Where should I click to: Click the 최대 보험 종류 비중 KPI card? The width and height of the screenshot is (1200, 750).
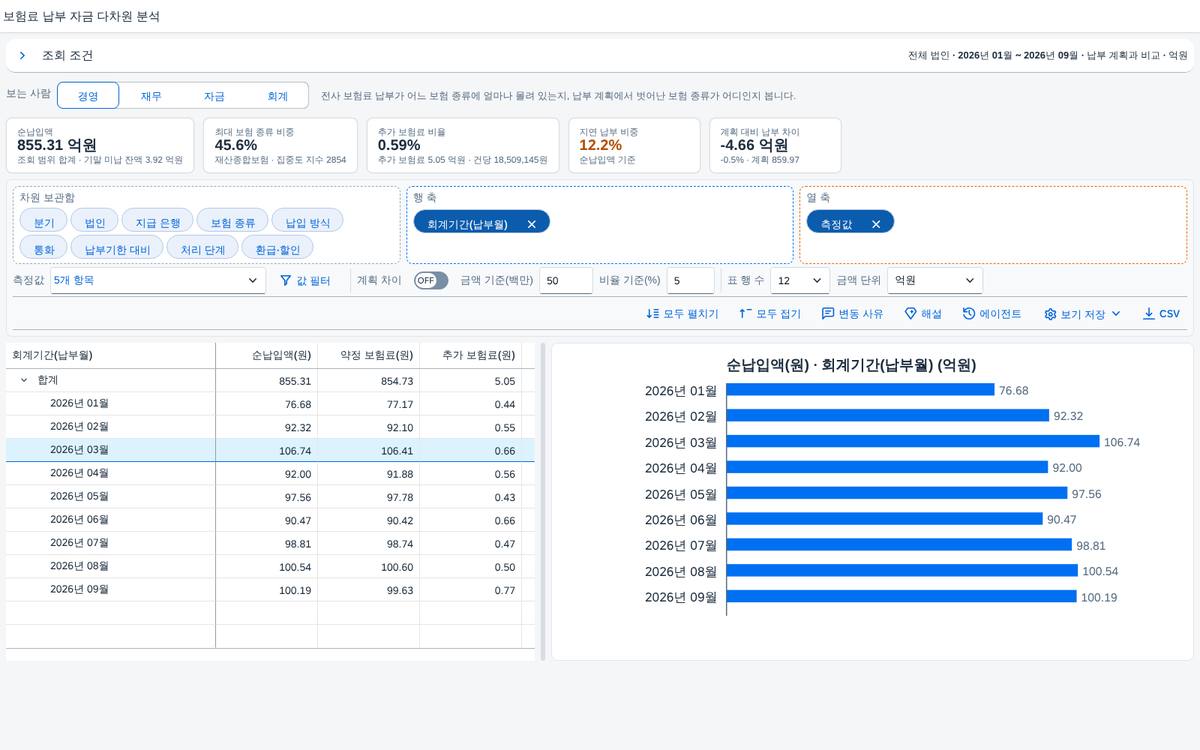(280, 145)
